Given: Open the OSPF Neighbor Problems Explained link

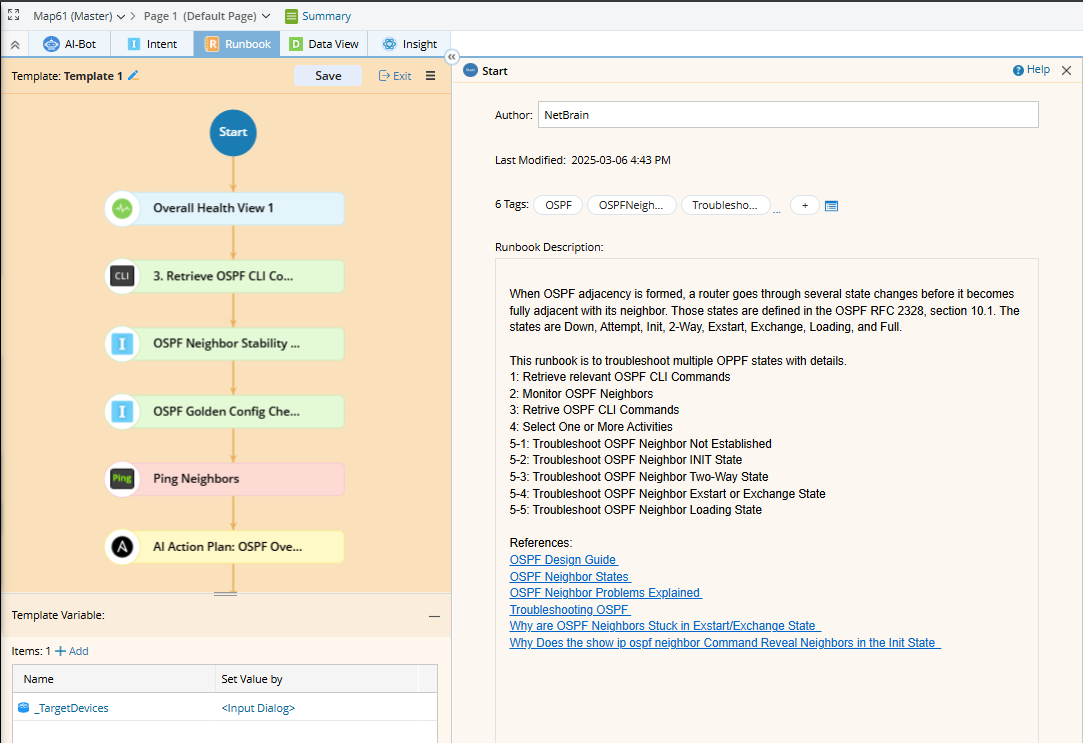Looking at the screenshot, I should (x=606, y=593).
